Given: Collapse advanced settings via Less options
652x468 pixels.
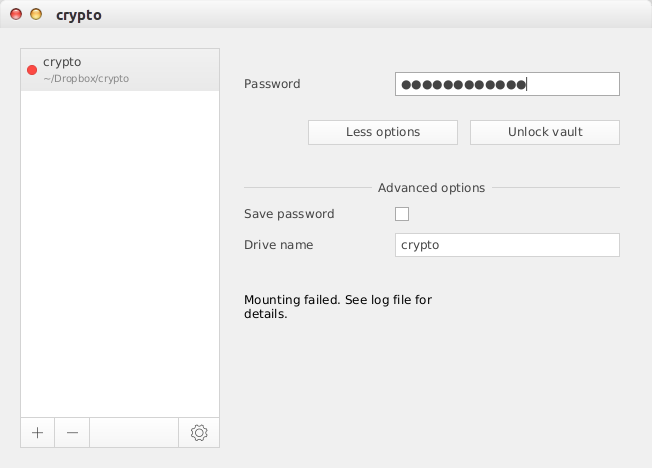Looking at the screenshot, I should 382,132.
